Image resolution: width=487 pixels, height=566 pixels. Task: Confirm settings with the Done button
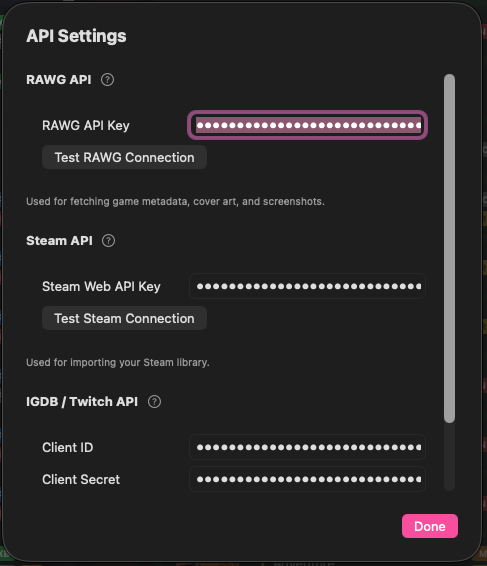430,526
